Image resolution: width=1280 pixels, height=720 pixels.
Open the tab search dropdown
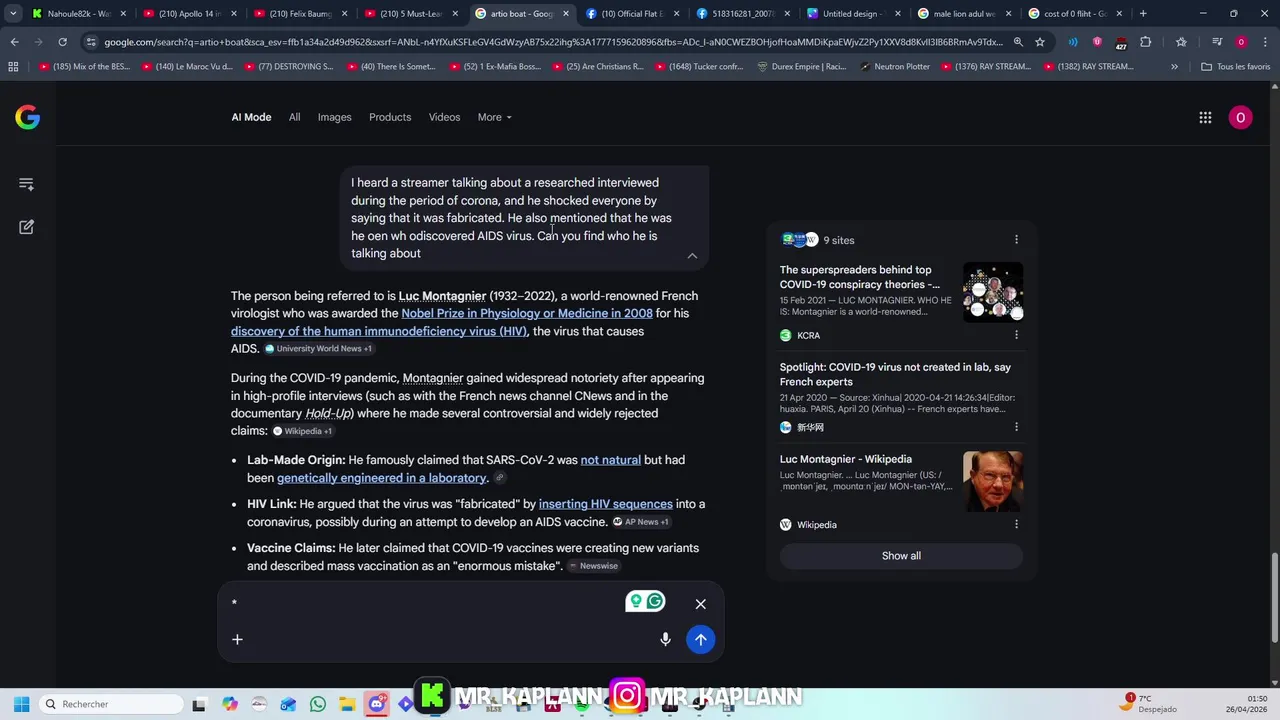pyautogui.click(x=13, y=14)
